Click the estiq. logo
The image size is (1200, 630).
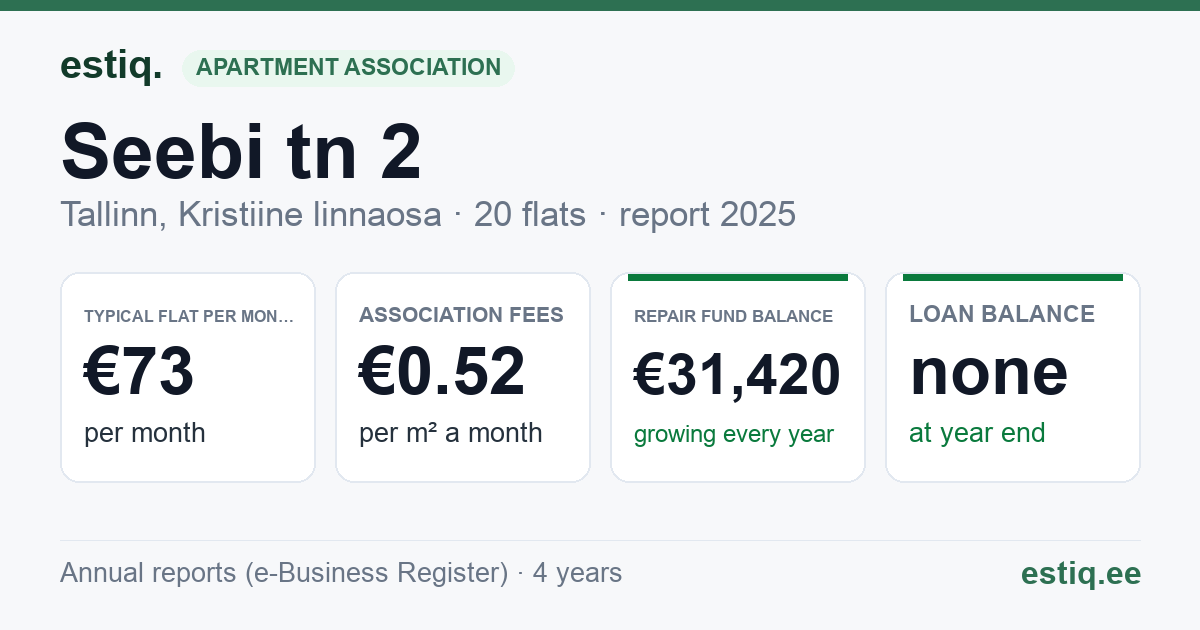click(111, 66)
